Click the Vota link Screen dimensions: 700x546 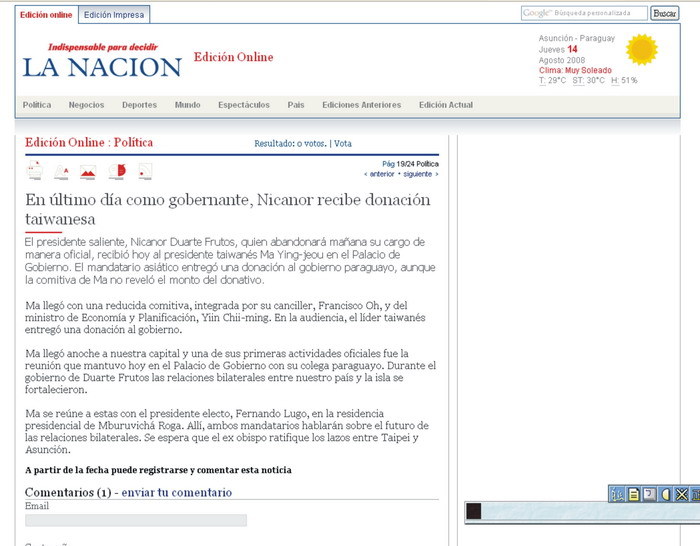(343, 144)
